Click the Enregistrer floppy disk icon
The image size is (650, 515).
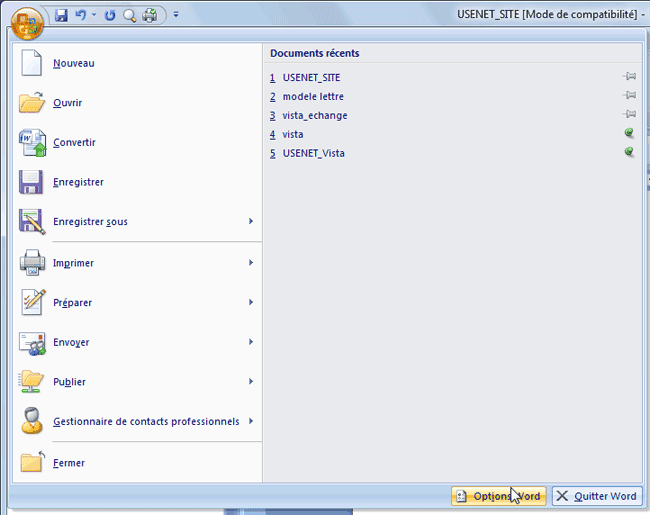point(33,182)
